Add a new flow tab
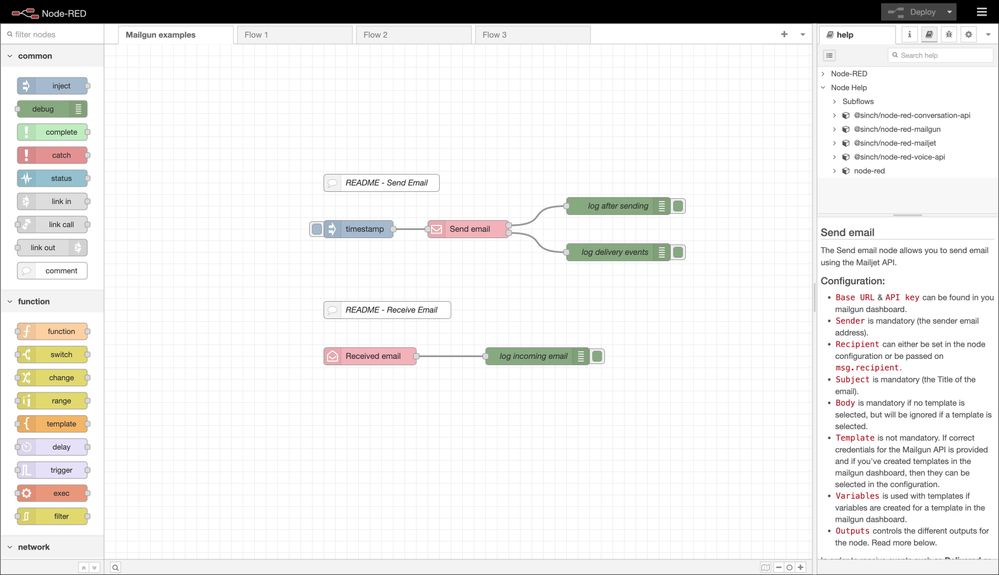Viewport: 999px width, 575px height. click(784, 34)
